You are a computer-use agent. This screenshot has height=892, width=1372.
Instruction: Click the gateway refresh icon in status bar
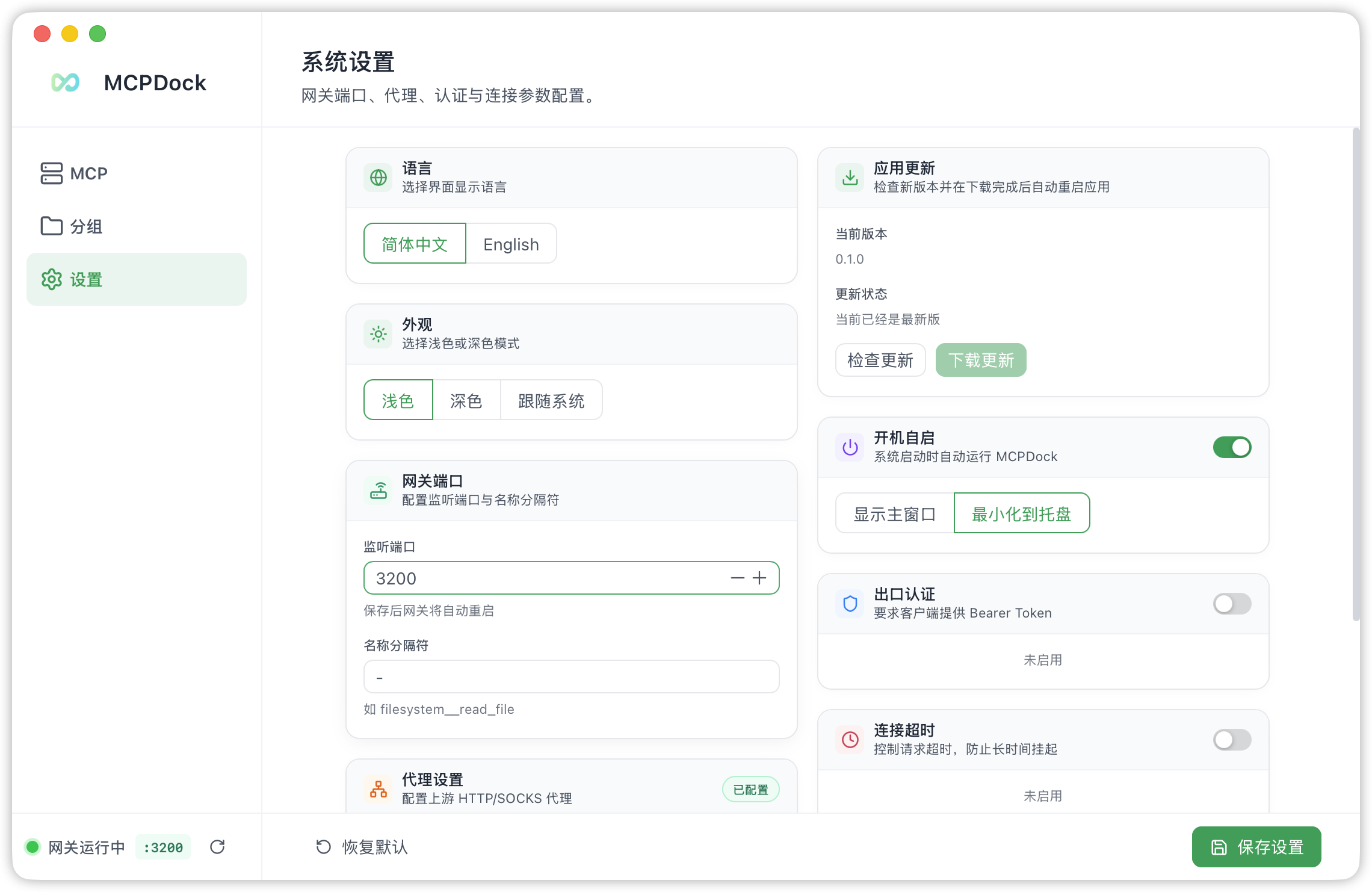click(217, 847)
